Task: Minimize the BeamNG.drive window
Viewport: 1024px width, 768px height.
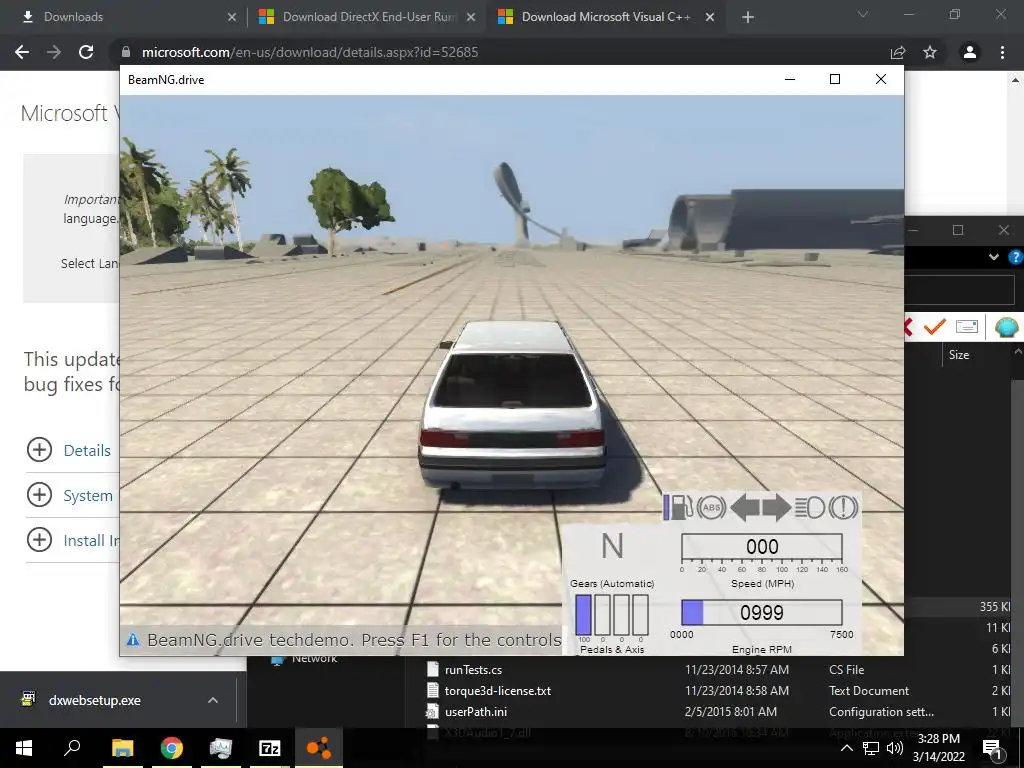Action: point(790,79)
